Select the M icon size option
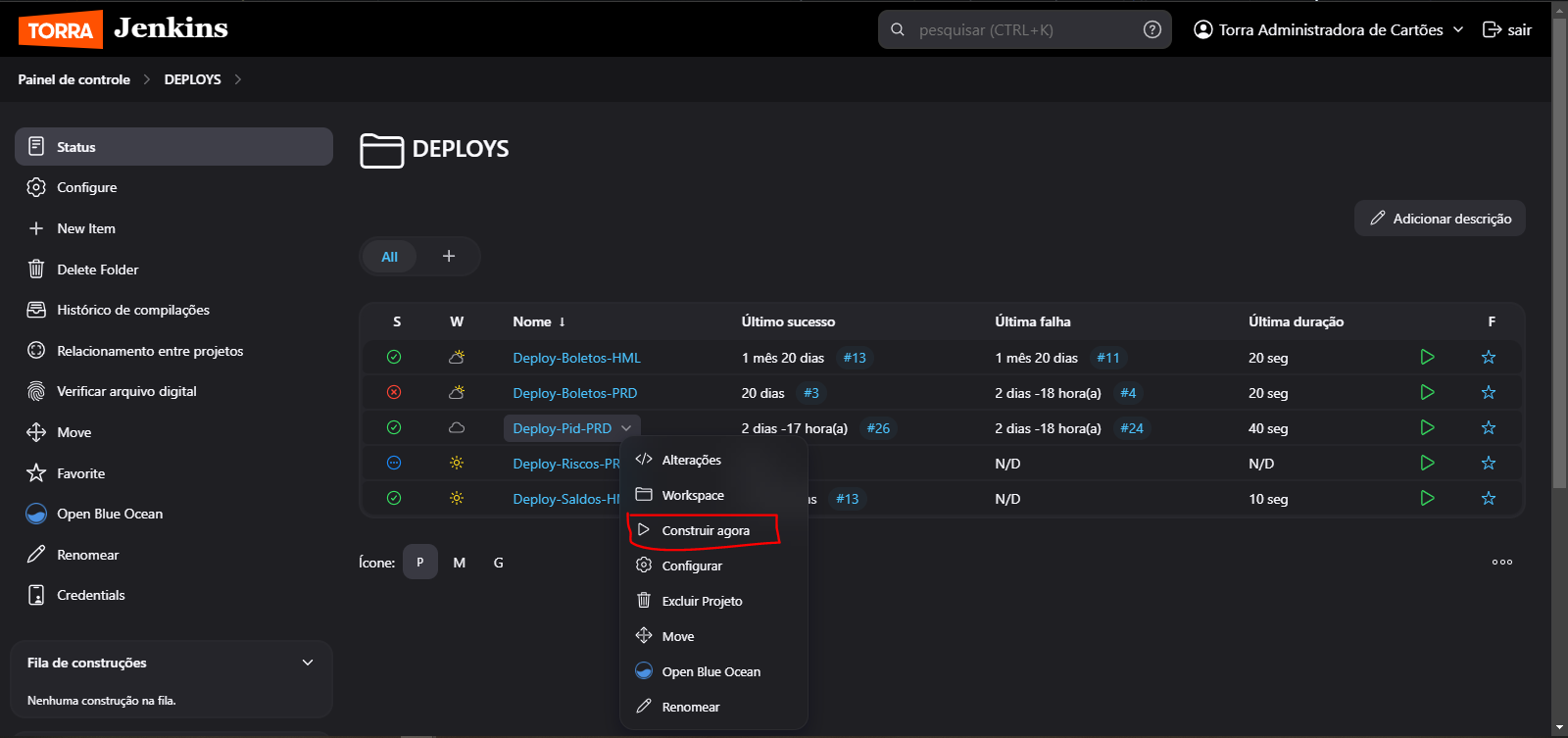The width and height of the screenshot is (1568, 738). click(459, 563)
